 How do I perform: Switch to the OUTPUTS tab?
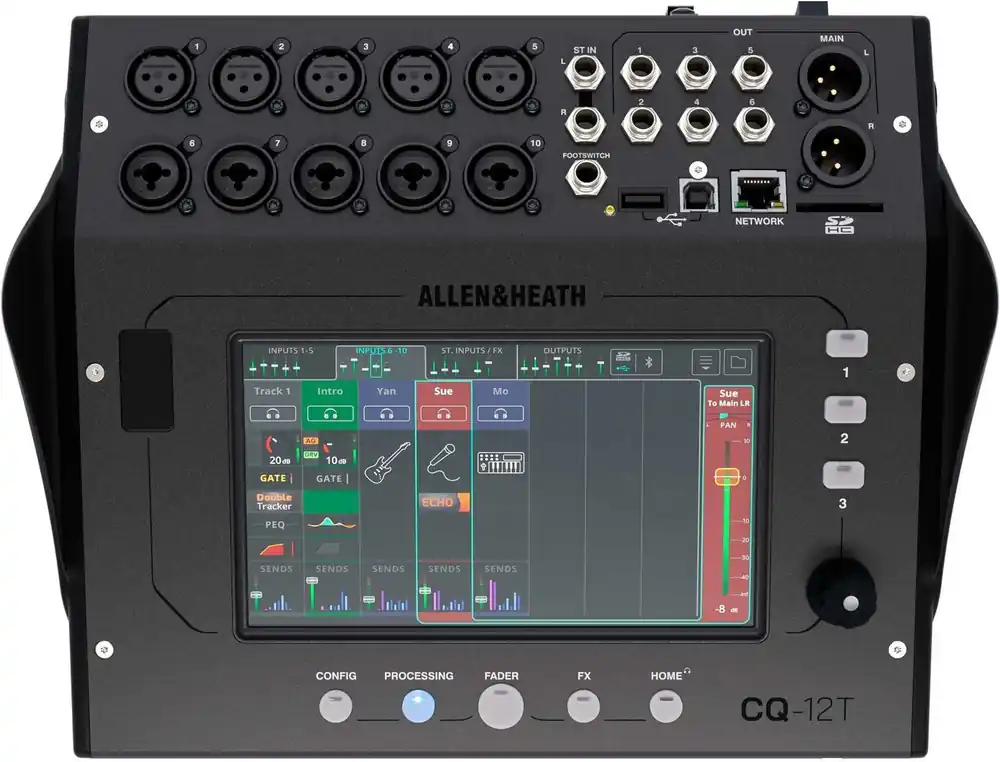click(562, 352)
